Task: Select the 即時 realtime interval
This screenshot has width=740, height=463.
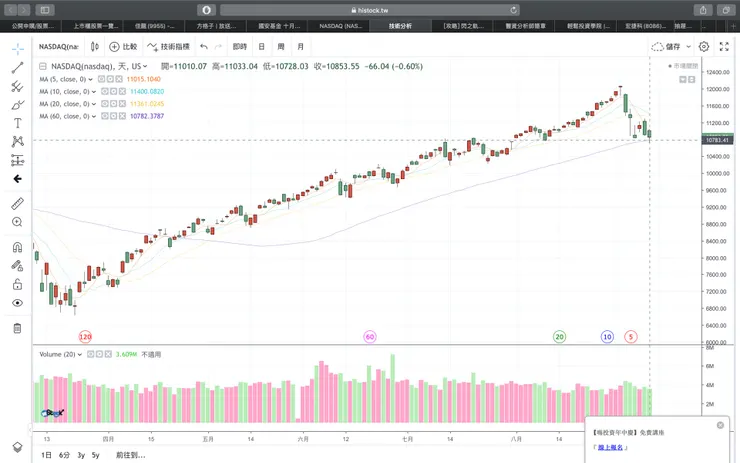Action: tap(240, 46)
